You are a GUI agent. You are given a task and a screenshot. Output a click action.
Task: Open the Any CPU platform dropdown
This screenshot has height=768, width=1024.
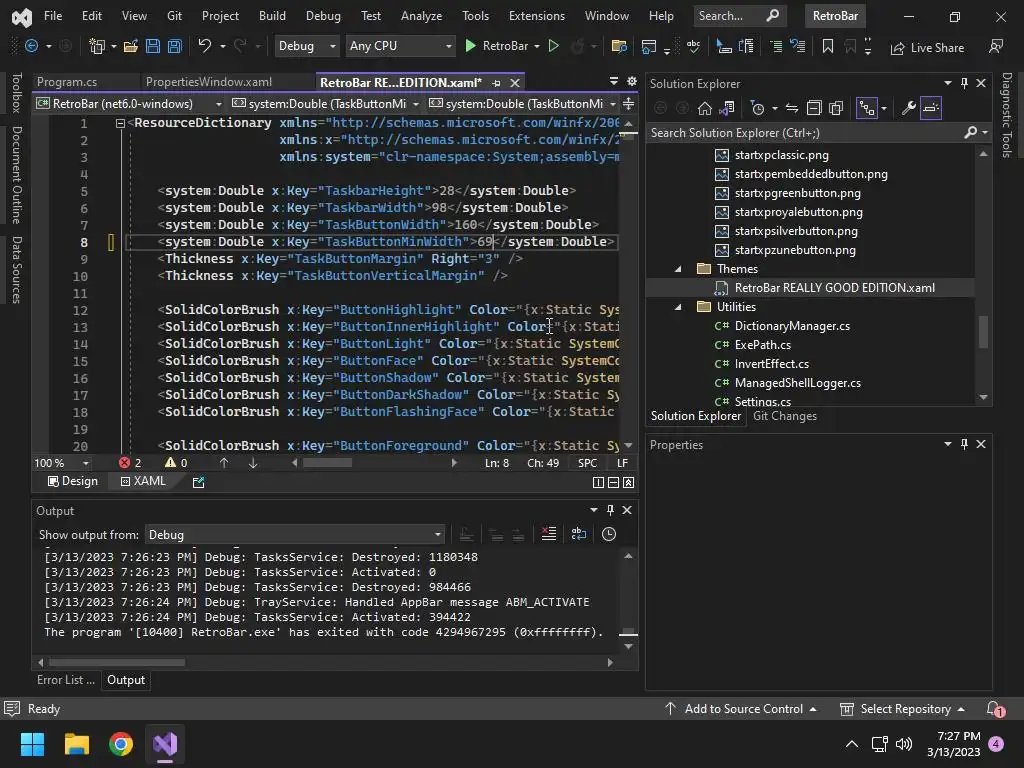click(x=400, y=46)
